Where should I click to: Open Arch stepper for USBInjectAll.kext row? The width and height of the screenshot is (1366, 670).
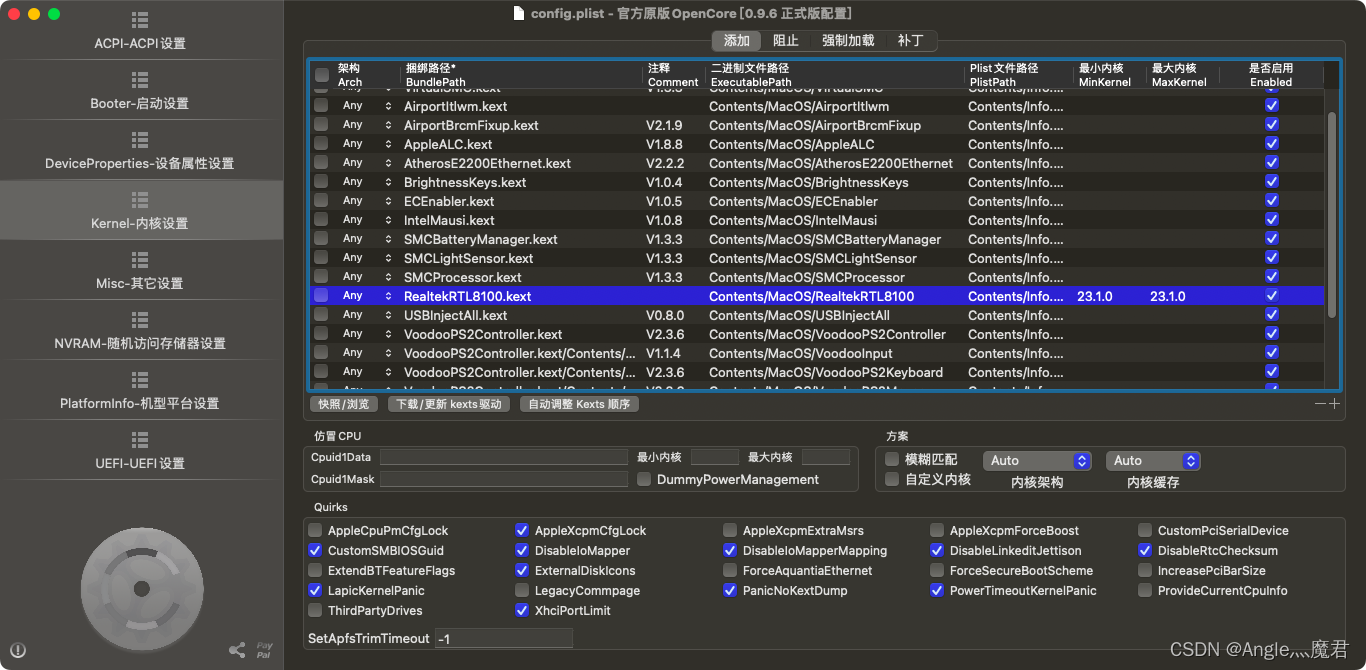point(389,315)
